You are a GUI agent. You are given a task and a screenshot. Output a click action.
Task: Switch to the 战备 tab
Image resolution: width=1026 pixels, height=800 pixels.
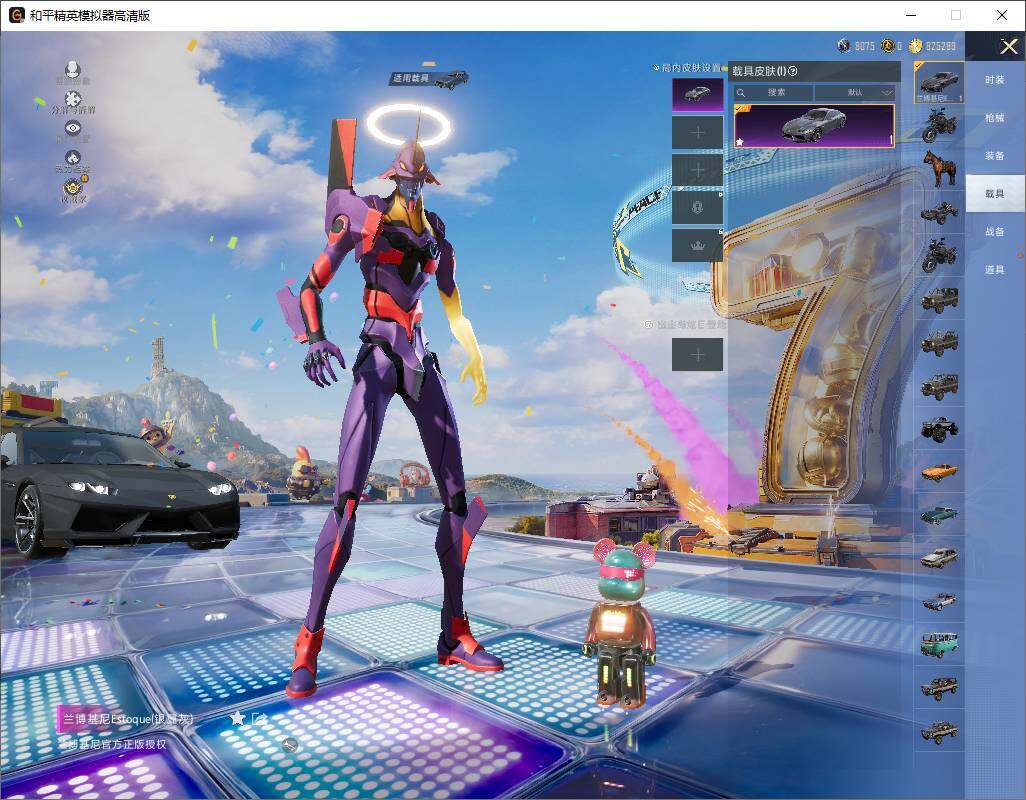click(994, 232)
